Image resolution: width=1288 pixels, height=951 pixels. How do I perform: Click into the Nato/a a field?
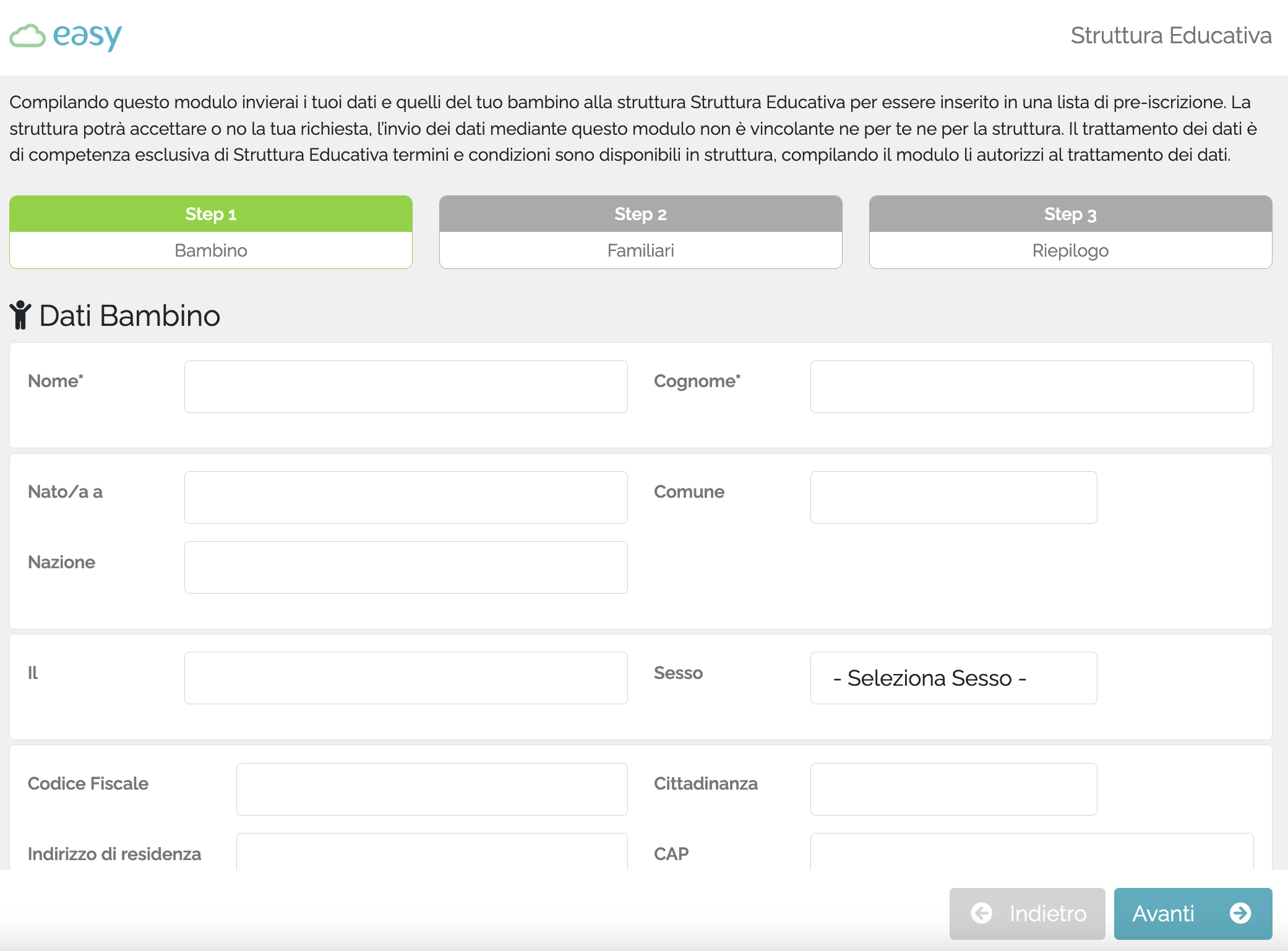pyautogui.click(x=406, y=497)
